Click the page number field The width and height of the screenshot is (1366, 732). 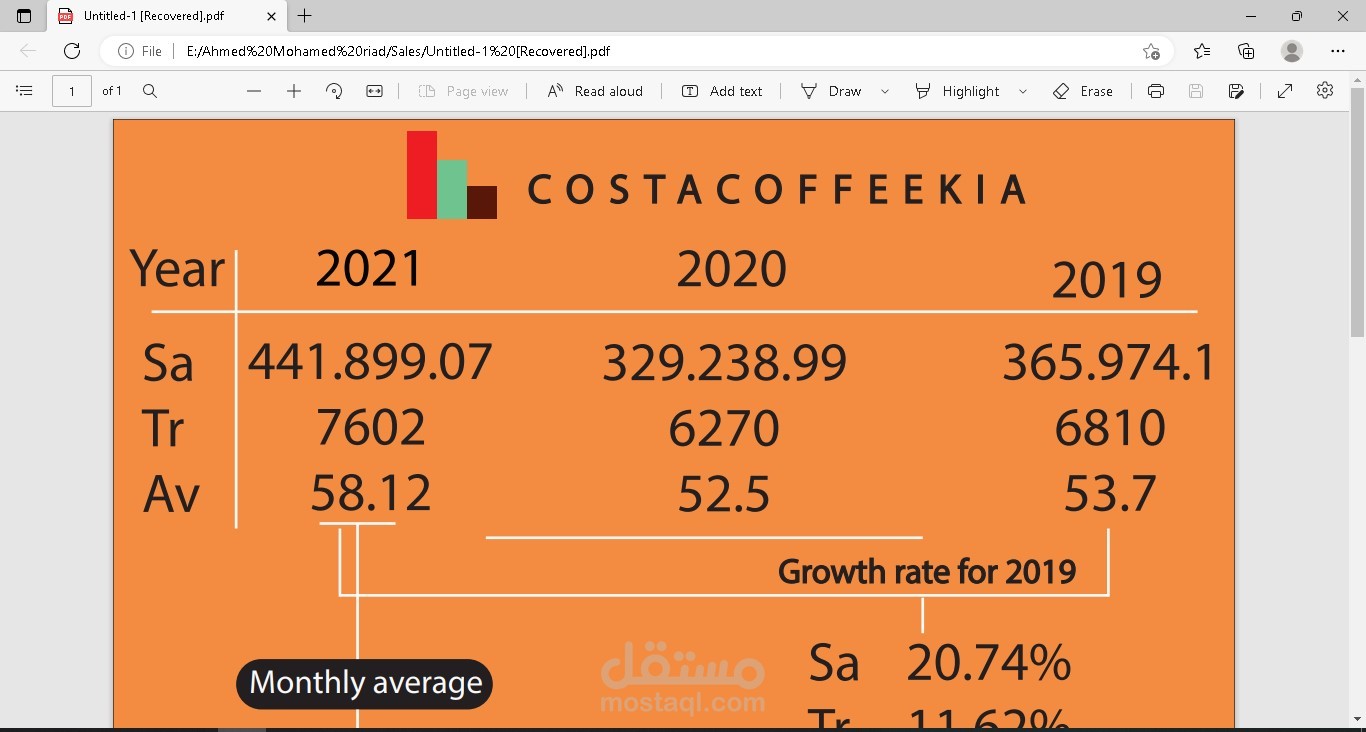(x=72, y=91)
